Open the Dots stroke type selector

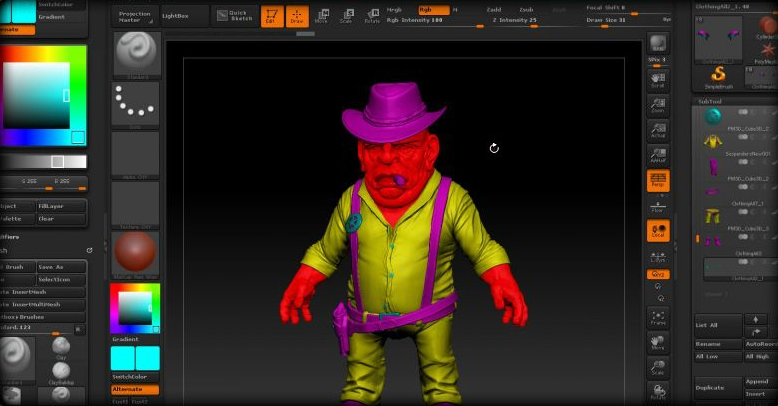[135, 105]
